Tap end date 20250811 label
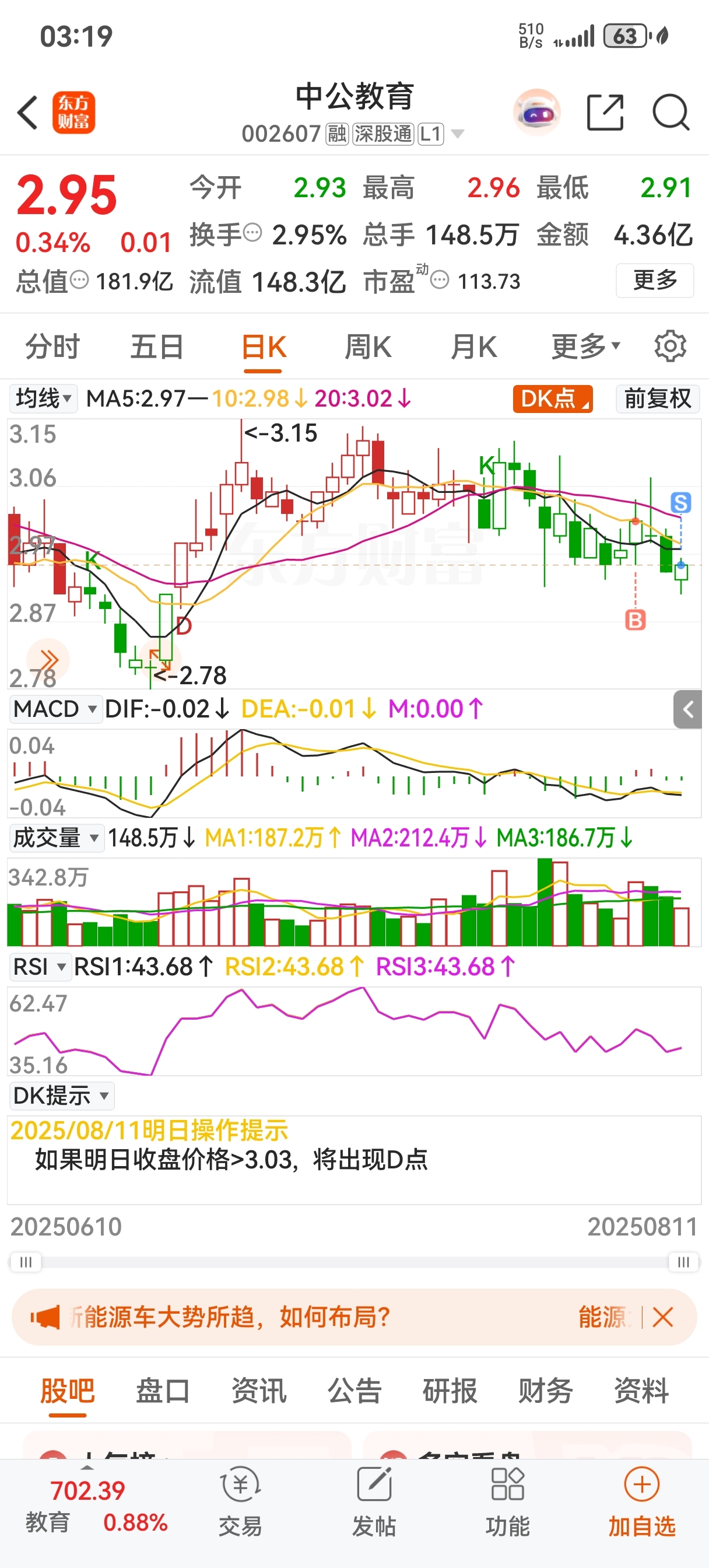 click(643, 1227)
